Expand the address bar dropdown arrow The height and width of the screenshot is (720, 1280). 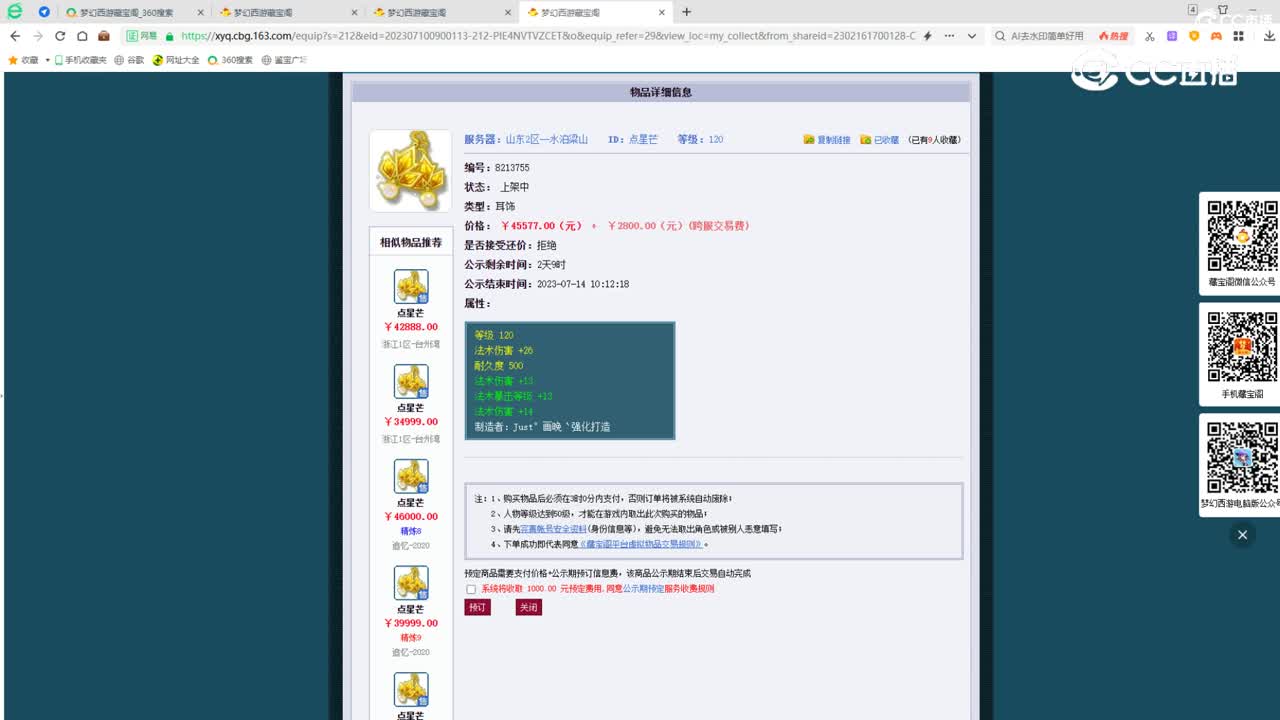pos(971,36)
